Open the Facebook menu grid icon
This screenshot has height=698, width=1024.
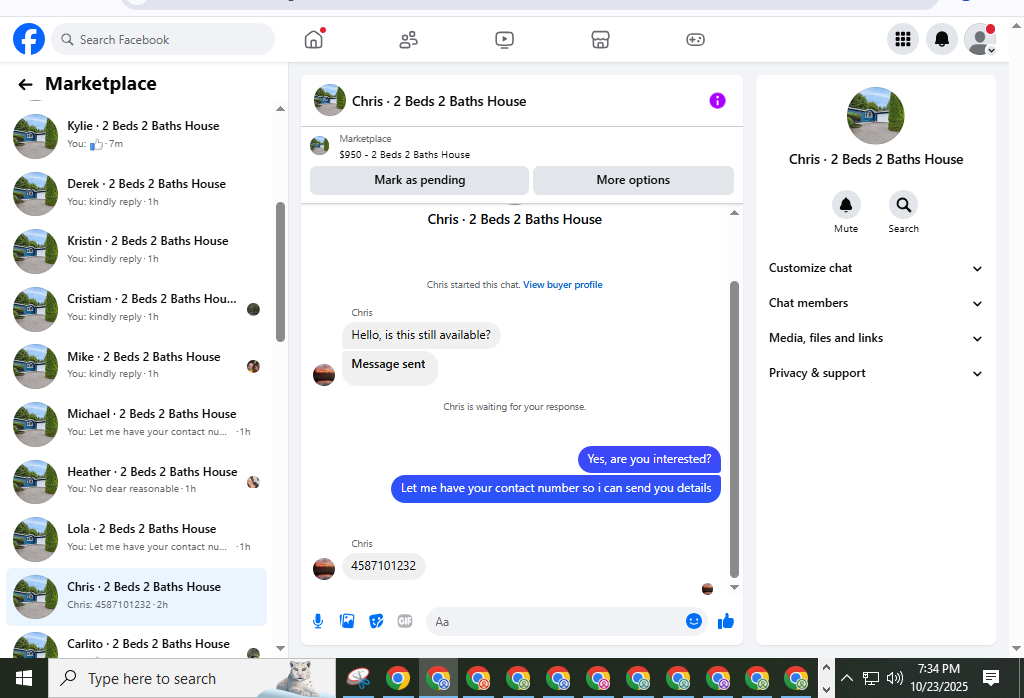903,39
